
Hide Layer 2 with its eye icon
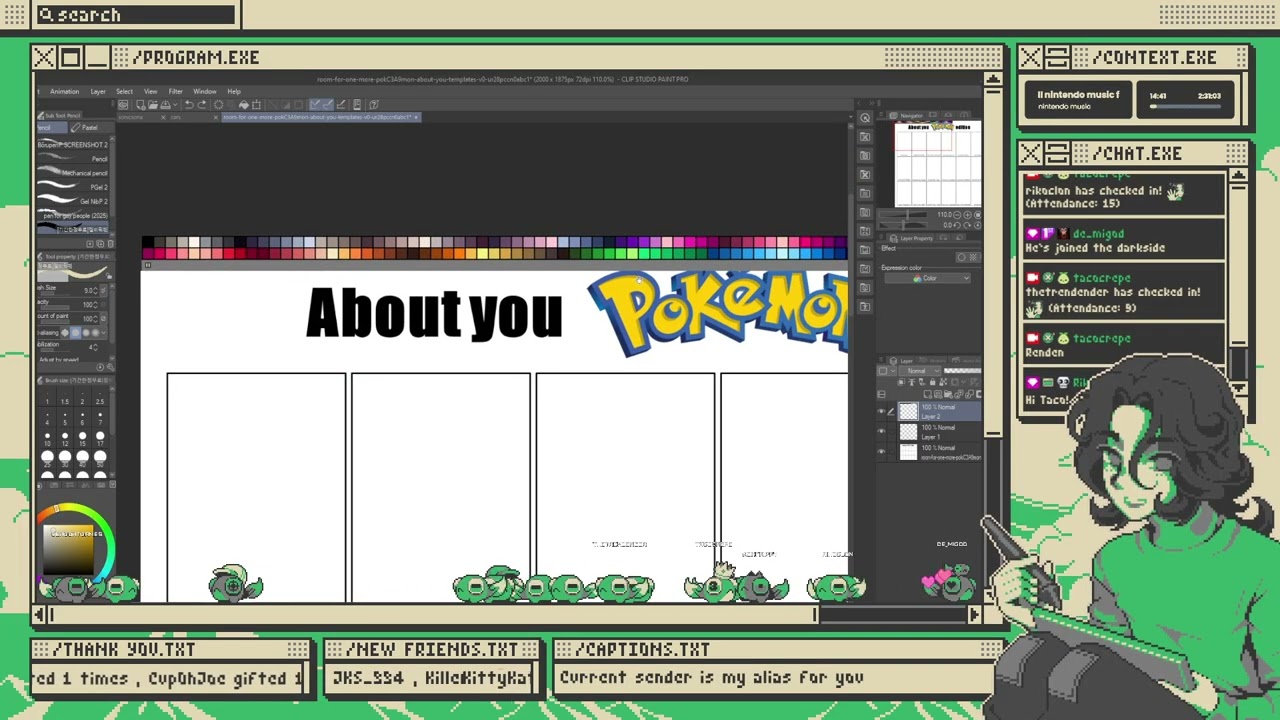click(x=881, y=411)
